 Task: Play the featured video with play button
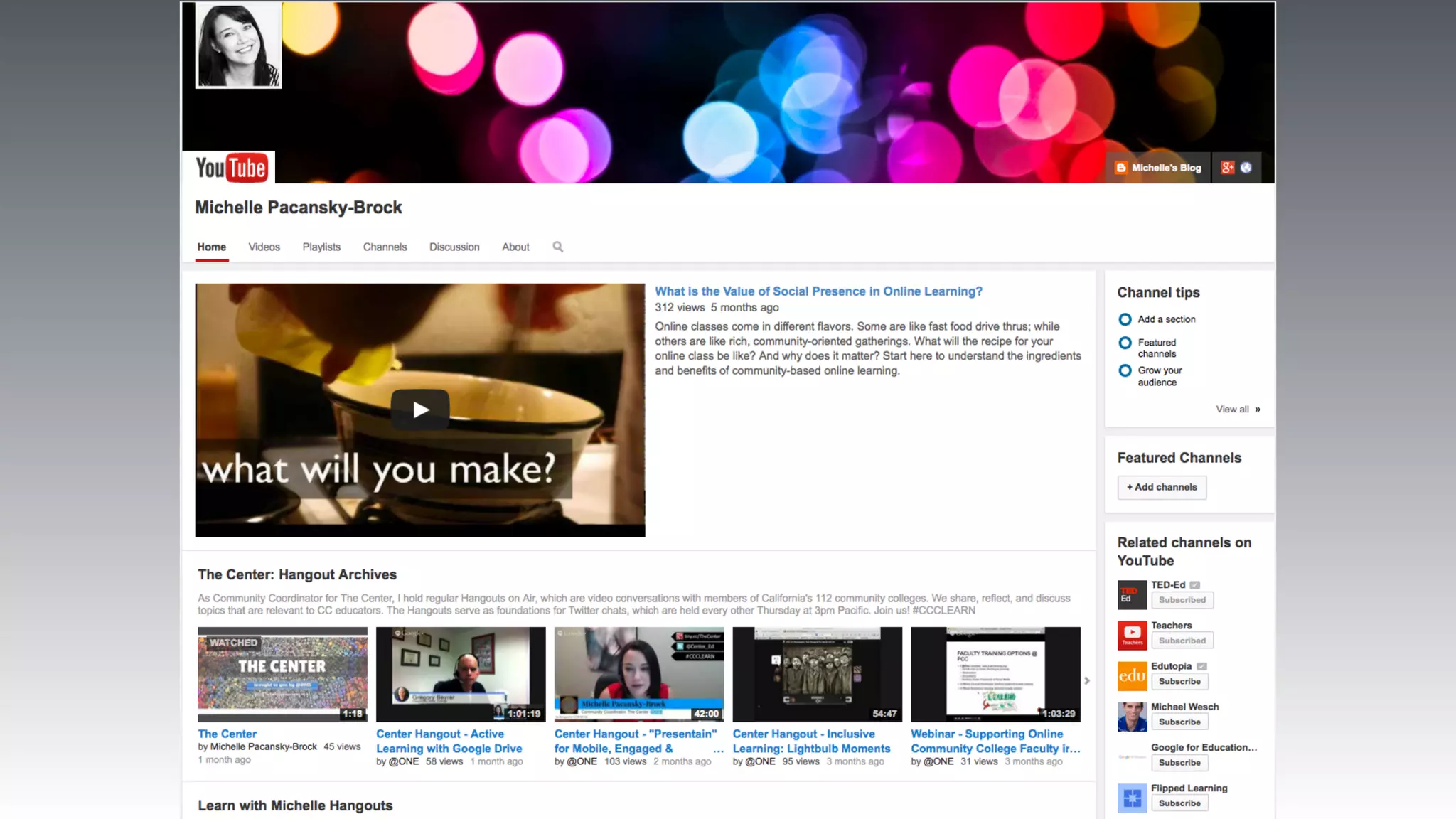[x=420, y=409]
